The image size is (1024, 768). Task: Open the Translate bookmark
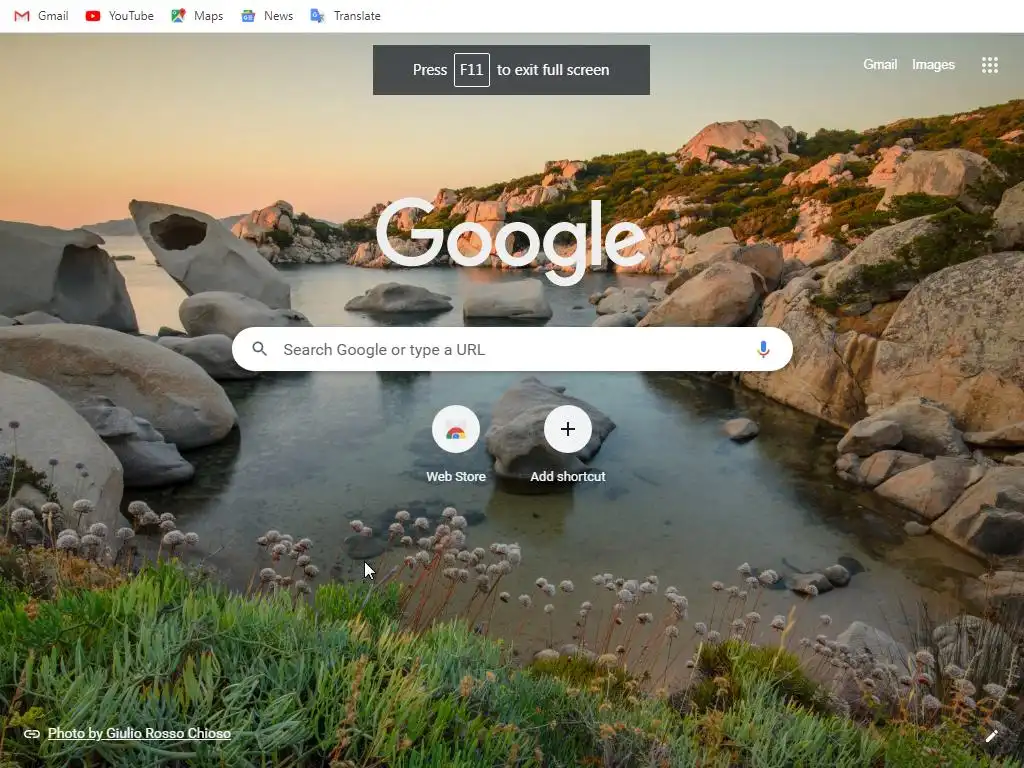[x=345, y=16]
